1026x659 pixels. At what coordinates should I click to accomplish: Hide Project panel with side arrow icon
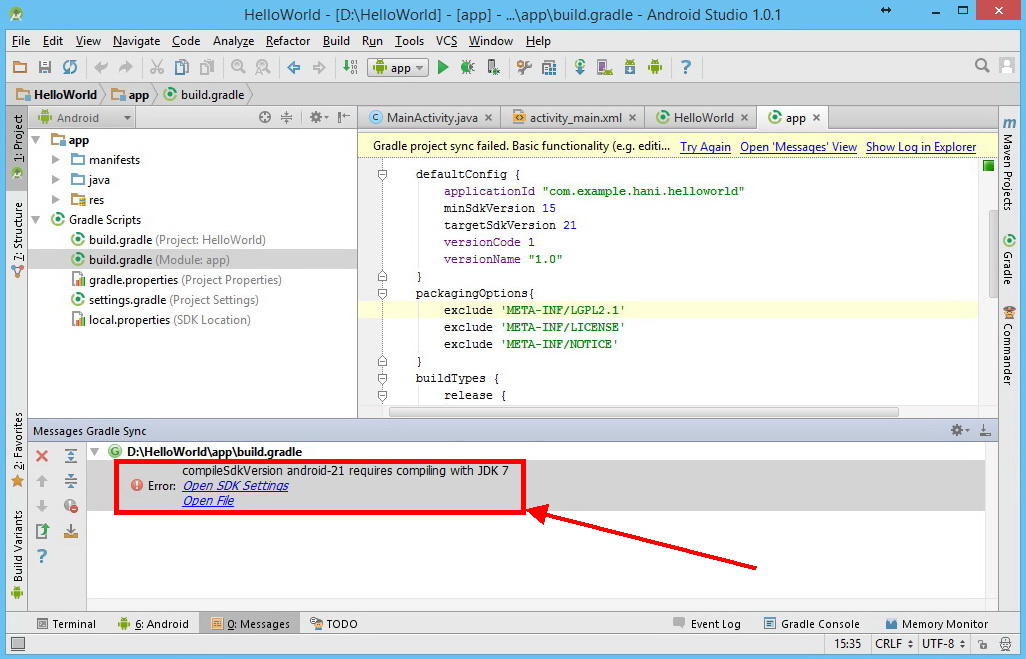pos(344,117)
